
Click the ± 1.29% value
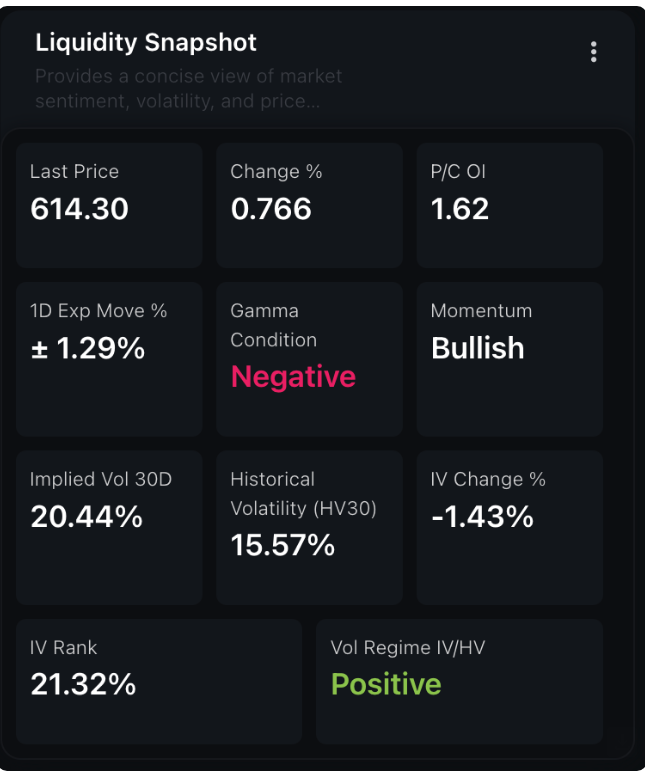coord(88,349)
